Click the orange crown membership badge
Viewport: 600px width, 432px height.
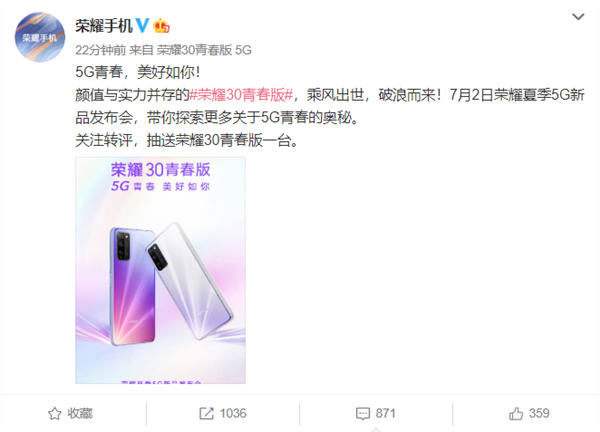point(161,26)
